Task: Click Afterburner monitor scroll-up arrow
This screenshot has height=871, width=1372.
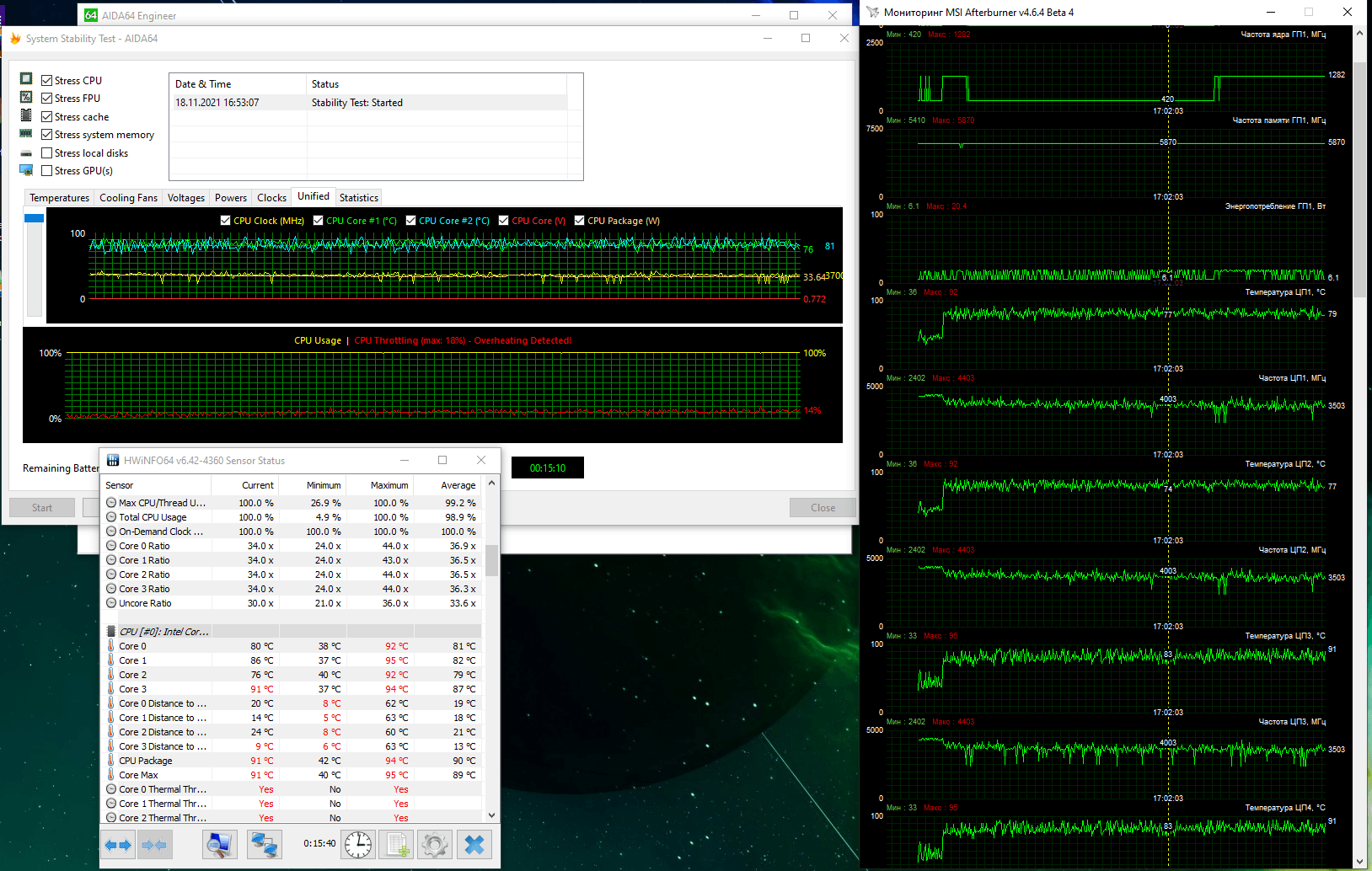Action: coord(1359,34)
